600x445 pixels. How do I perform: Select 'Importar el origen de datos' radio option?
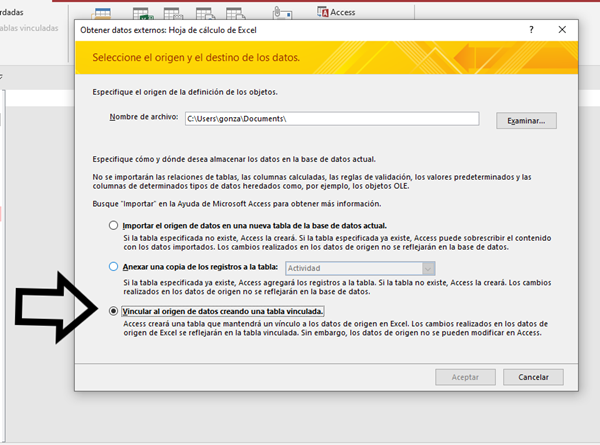point(113,226)
